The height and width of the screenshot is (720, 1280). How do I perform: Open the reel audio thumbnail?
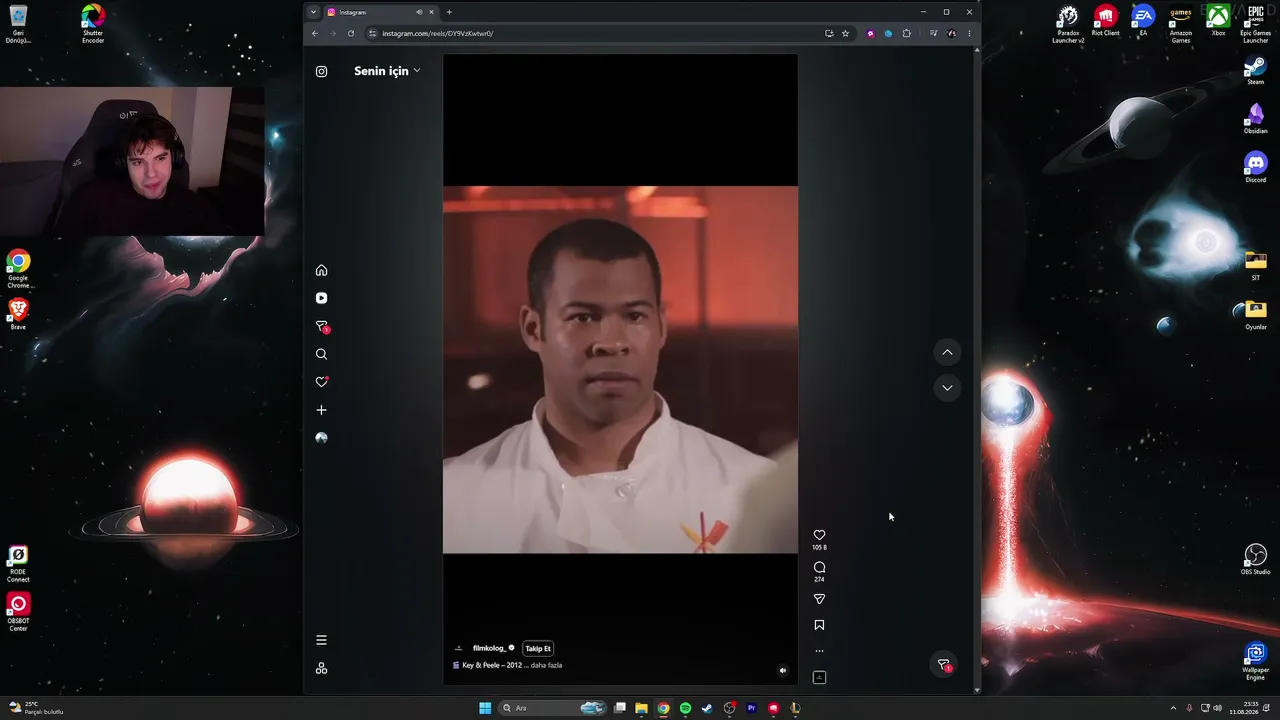(819, 677)
